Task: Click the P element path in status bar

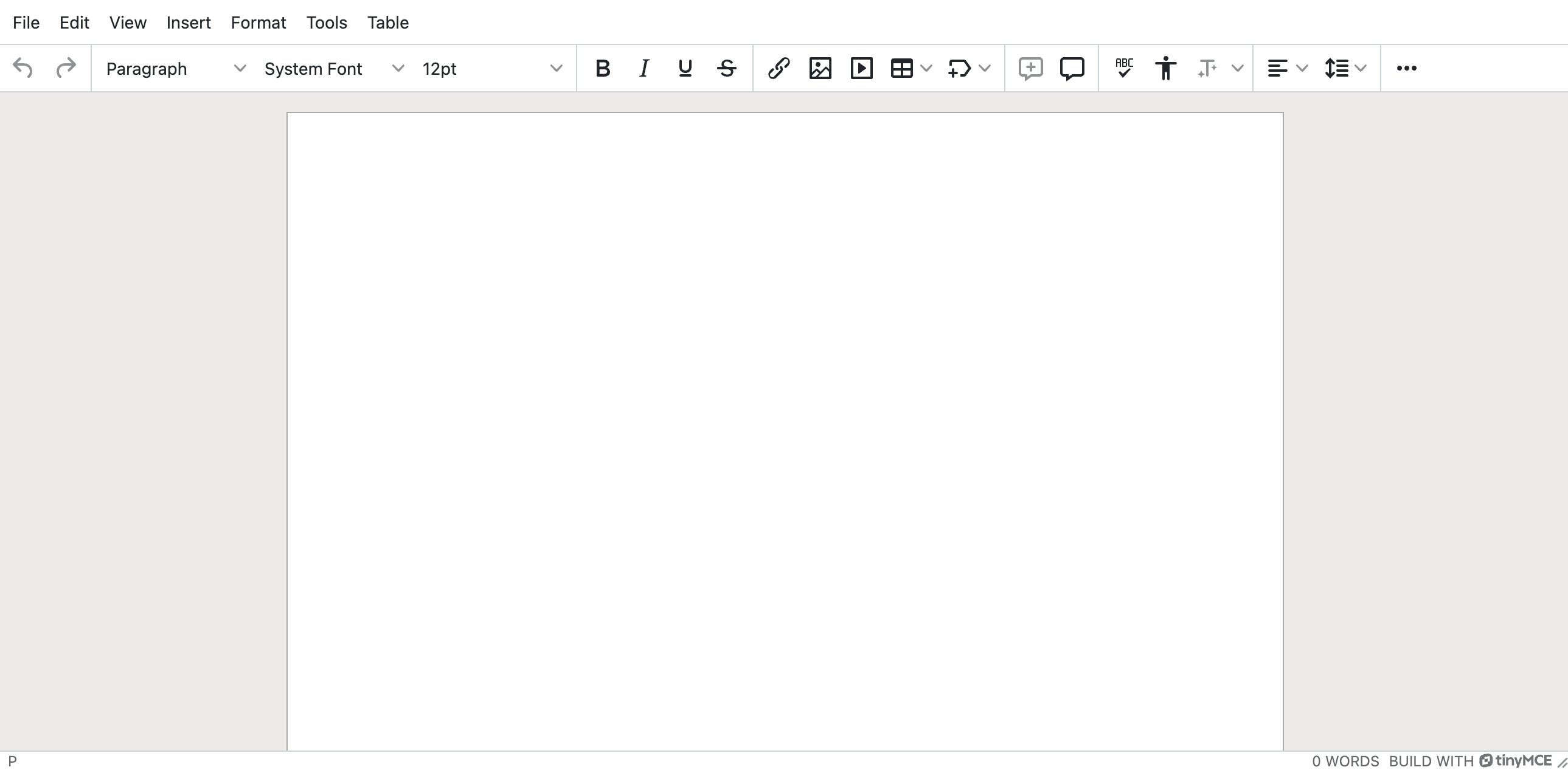Action: click(12, 761)
